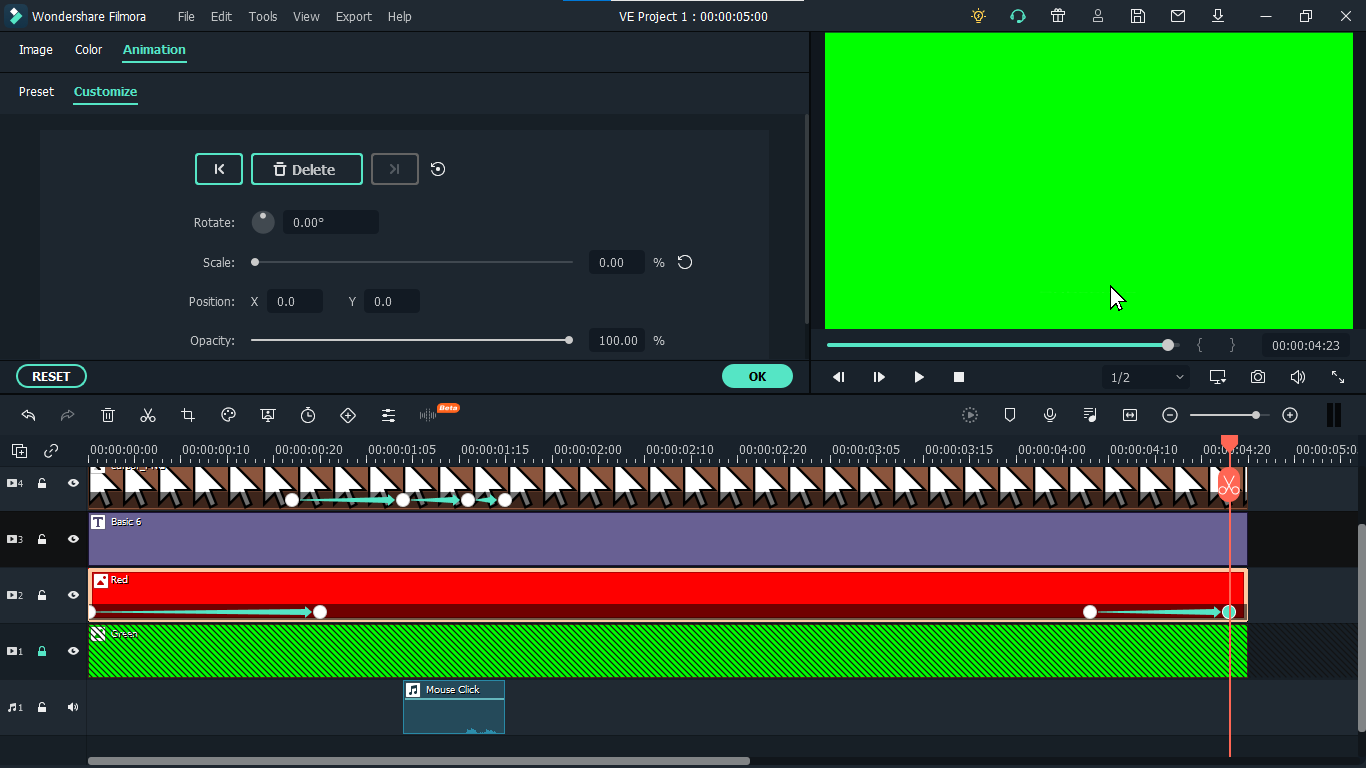Click the download icon in title bar
1366x768 pixels.
click(x=1218, y=16)
